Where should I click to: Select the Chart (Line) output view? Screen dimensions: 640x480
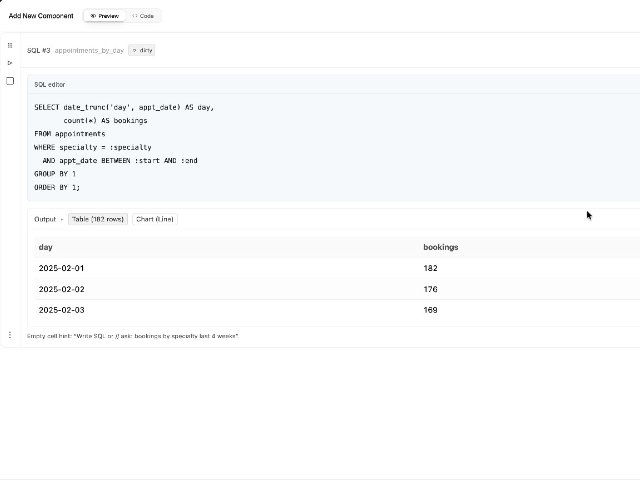[155, 219]
